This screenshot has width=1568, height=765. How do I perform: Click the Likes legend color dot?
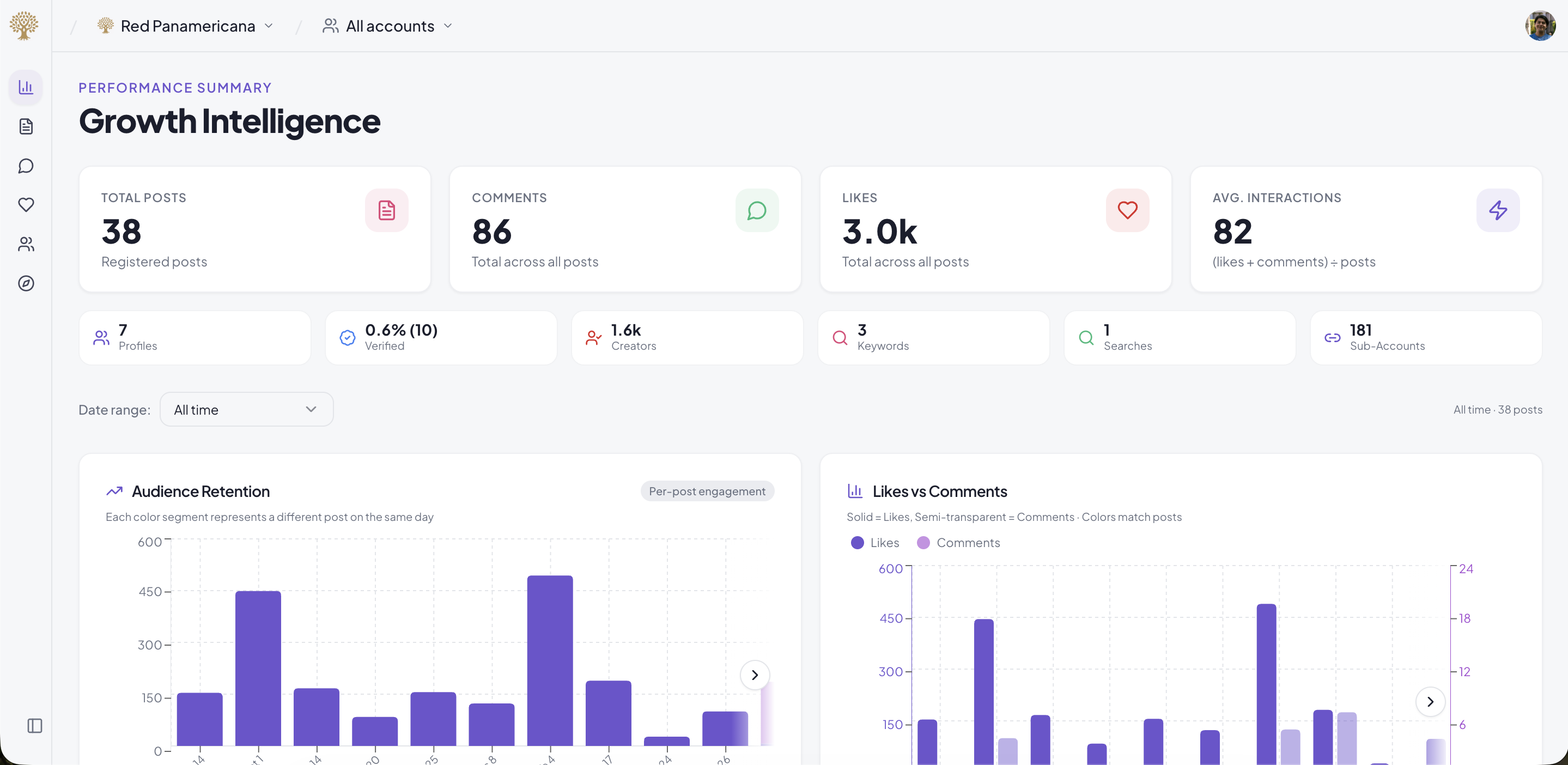coord(857,543)
